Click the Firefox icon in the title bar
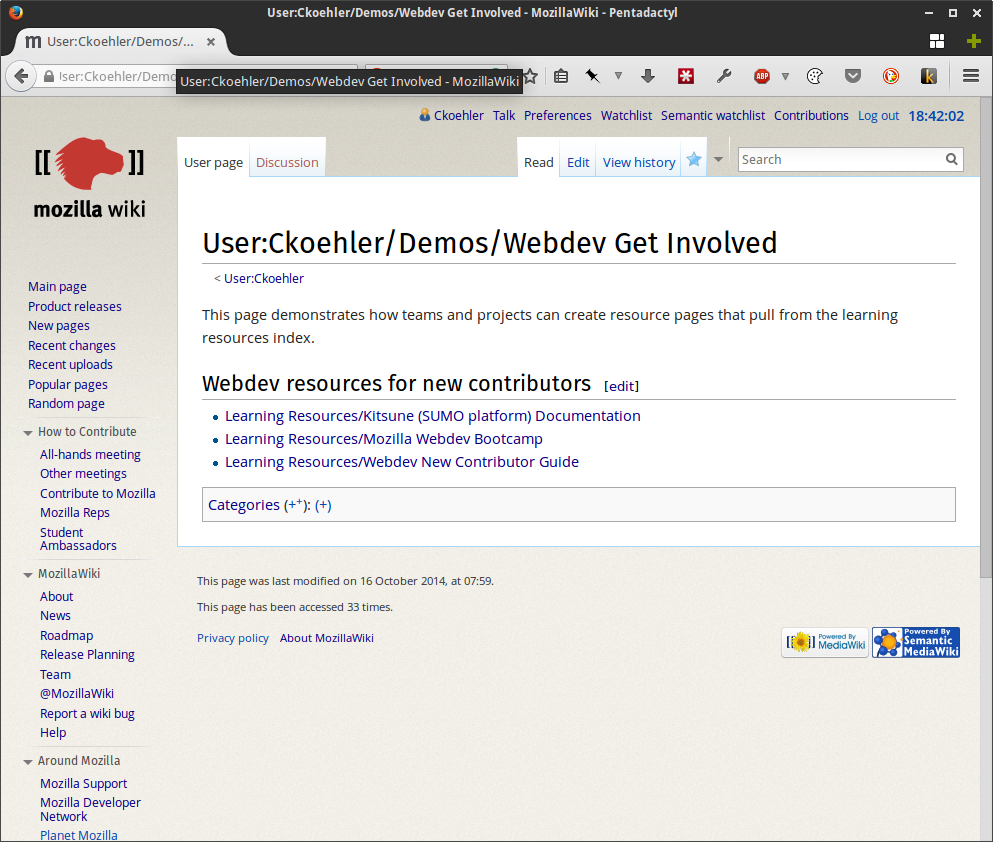993x842 pixels. pyautogui.click(x=16, y=13)
